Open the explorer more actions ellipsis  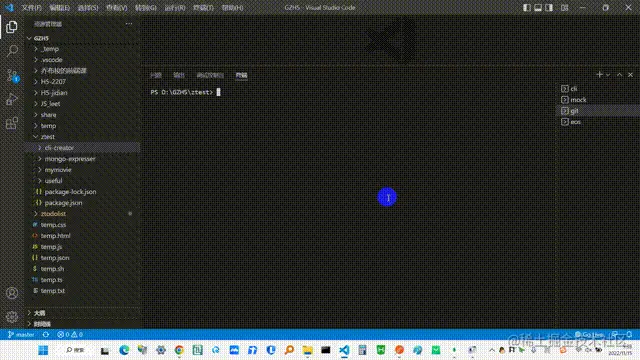pyautogui.click(x=129, y=24)
